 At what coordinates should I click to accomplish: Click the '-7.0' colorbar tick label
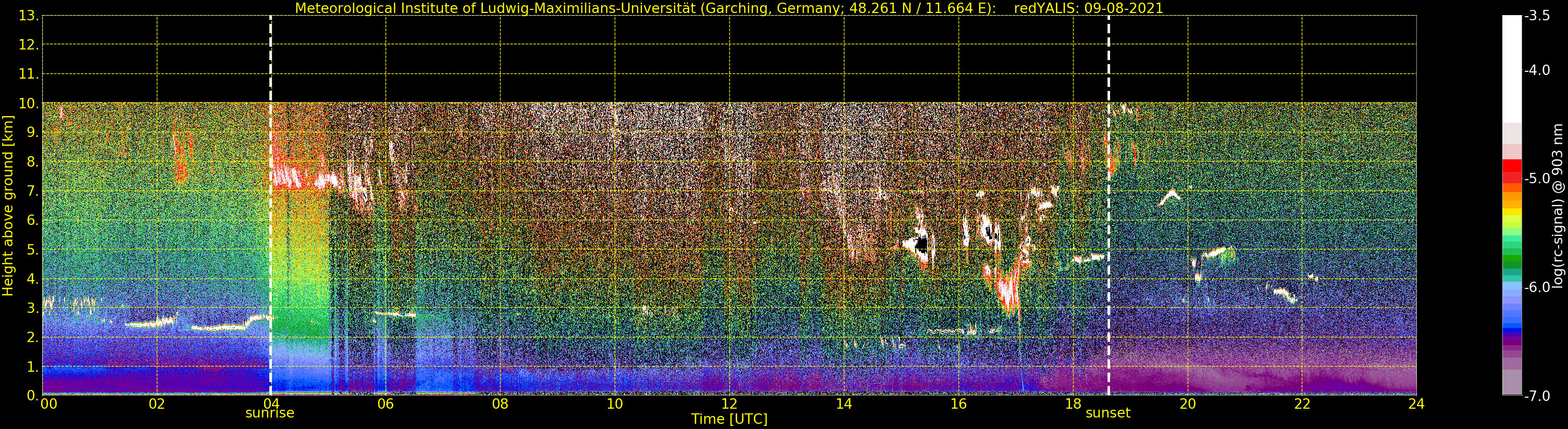click(1537, 396)
